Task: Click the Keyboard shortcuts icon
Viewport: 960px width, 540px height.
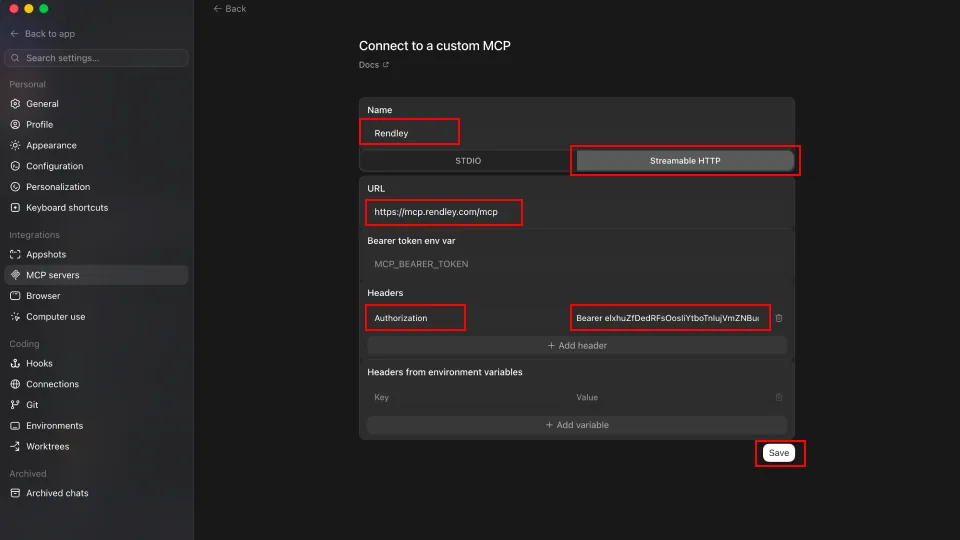Action: [15, 208]
